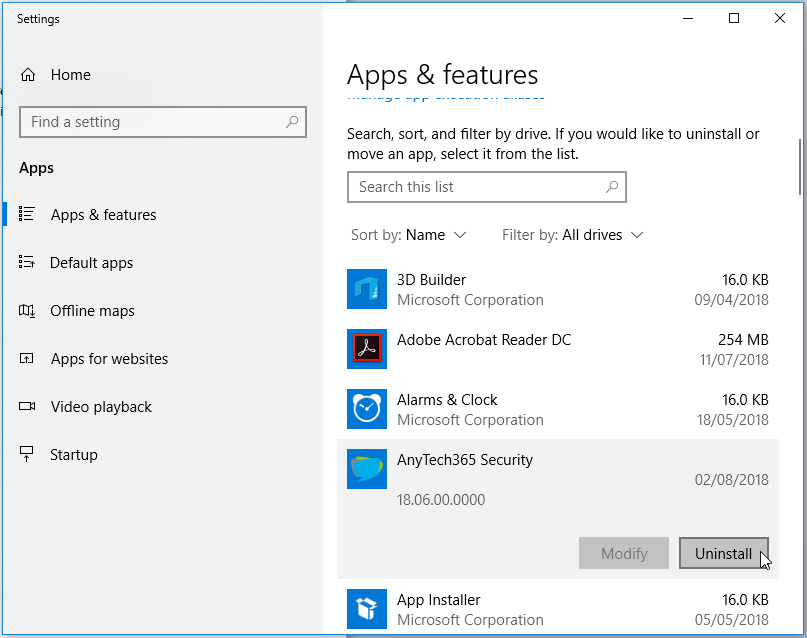Select the App Installer app icon

tap(366, 609)
